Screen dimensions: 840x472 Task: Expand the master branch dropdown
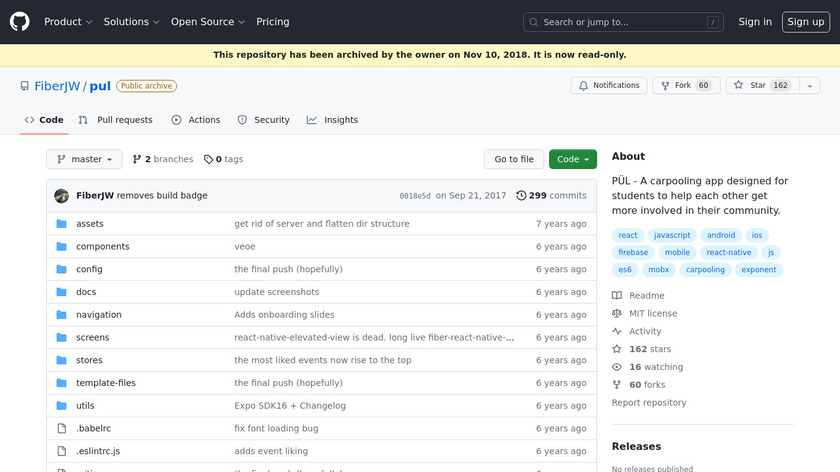click(x=84, y=159)
